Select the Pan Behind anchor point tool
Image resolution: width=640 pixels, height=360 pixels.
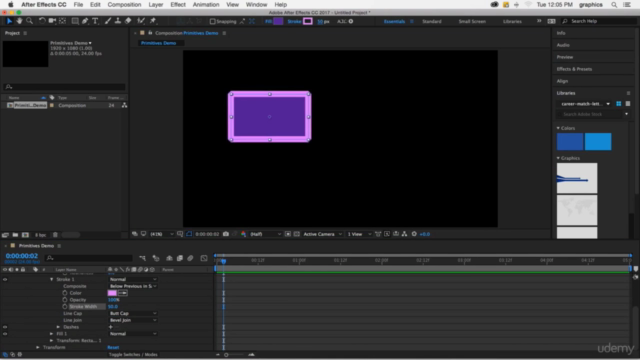point(62,21)
